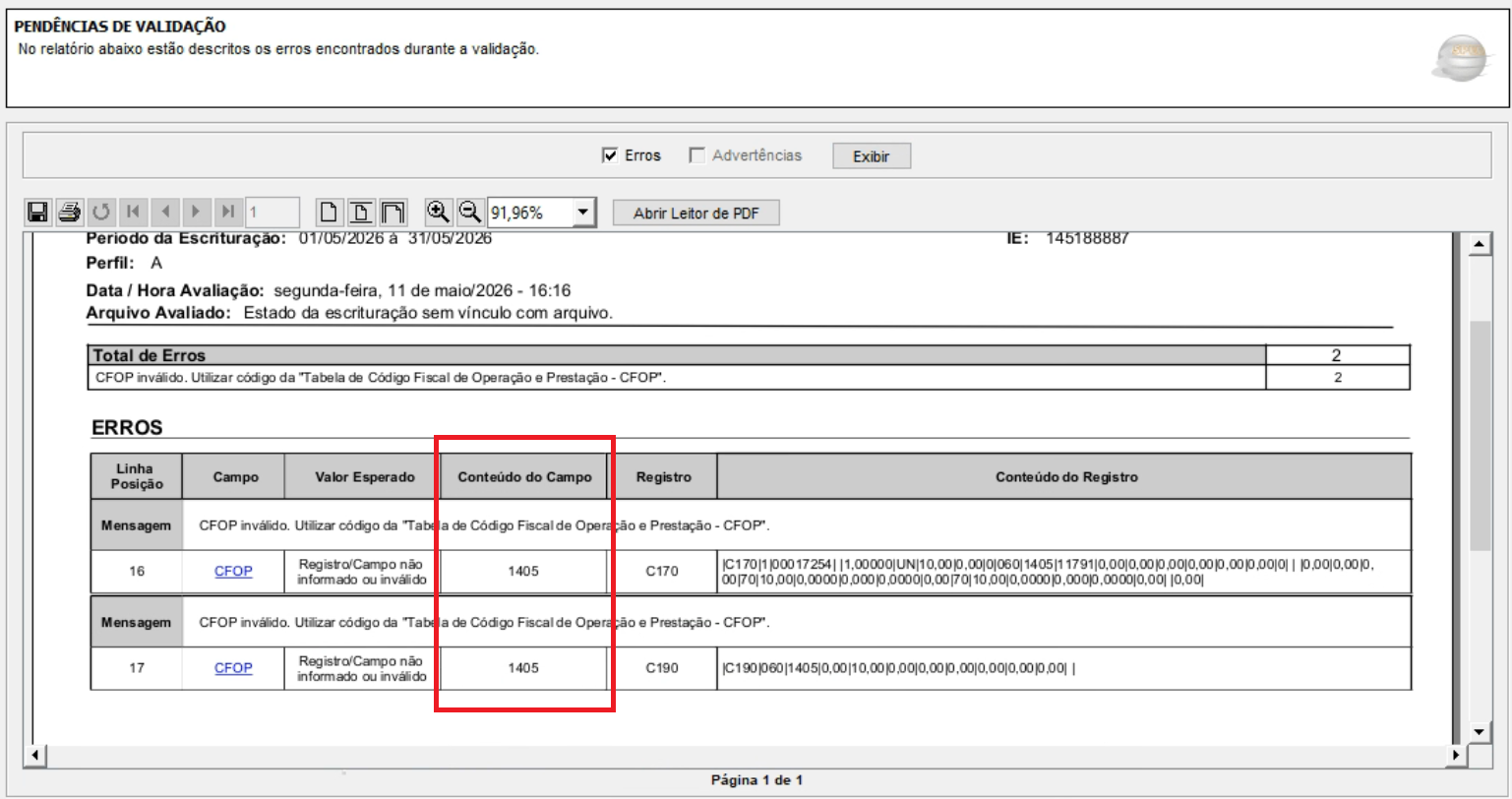This screenshot has height=799, width=1512.
Task: Zoom in with the magnifier plus icon
Action: (x=438, y=211)
